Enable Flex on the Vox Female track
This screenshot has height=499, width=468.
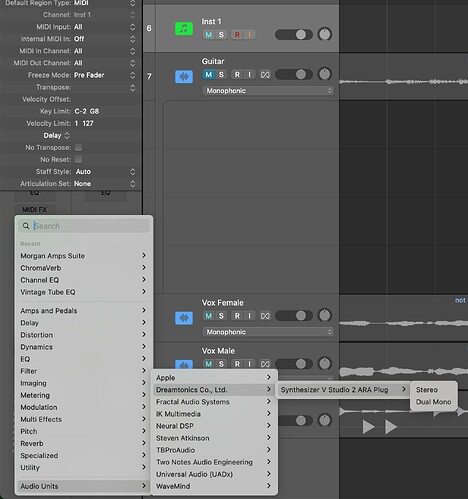pos(265,316)
